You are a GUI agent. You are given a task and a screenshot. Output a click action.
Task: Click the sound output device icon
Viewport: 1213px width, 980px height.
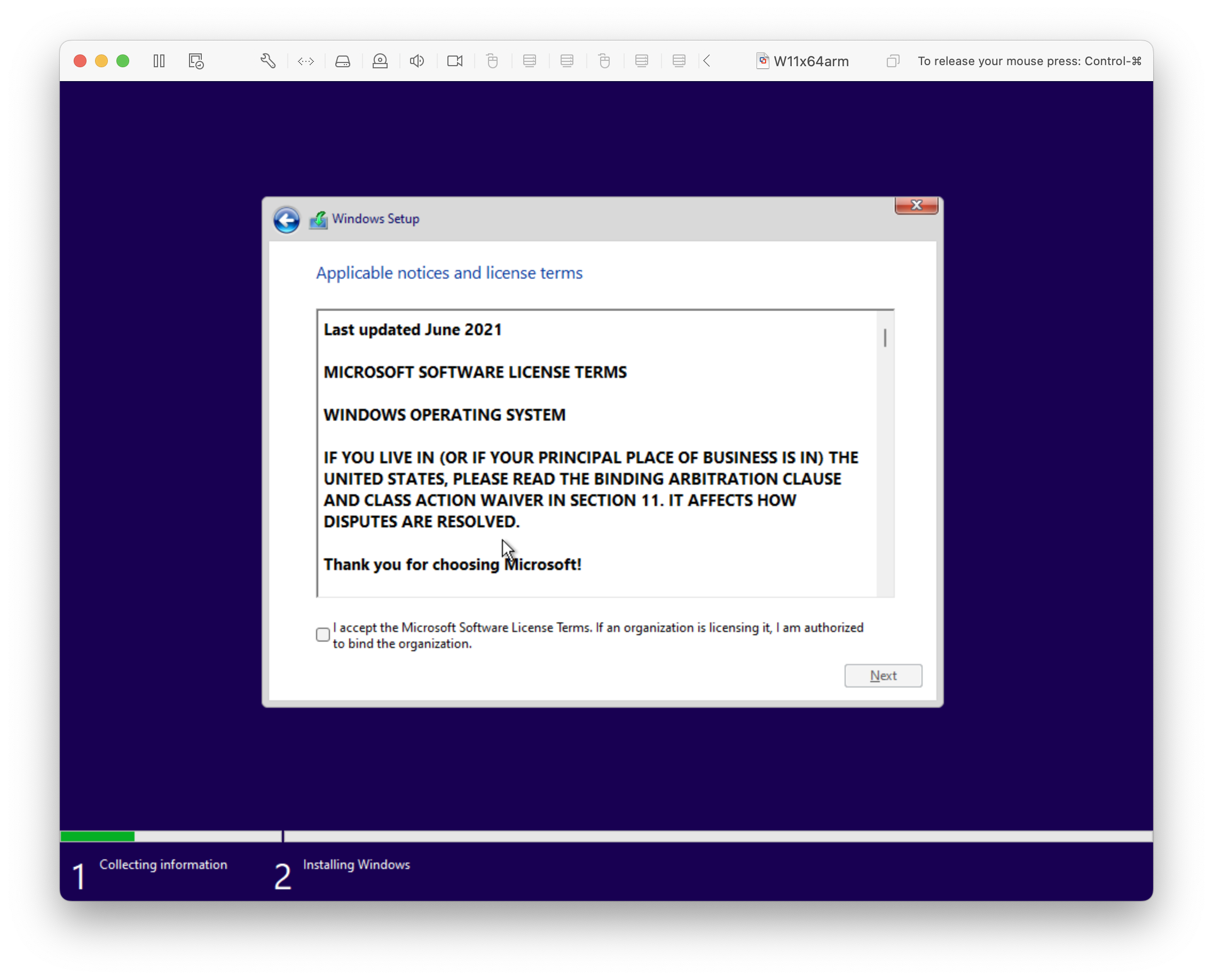click(417, 61)
